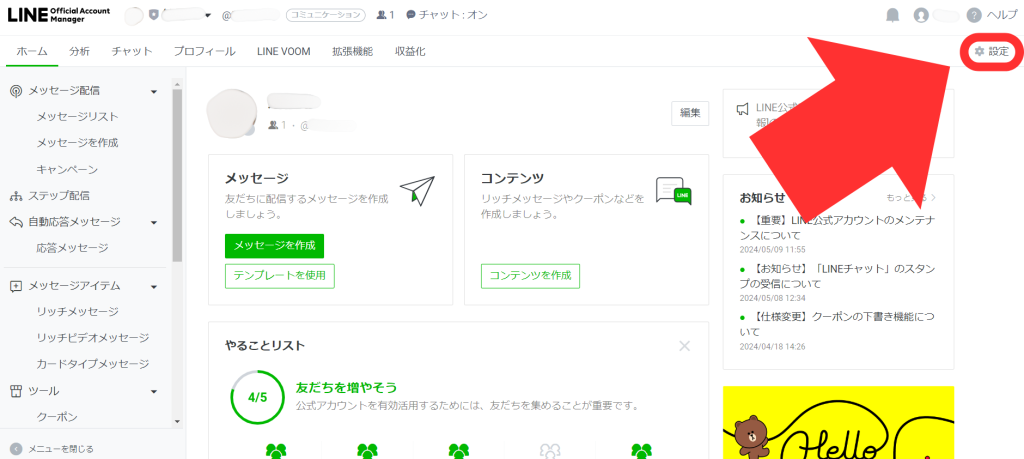Collapse the ツール section arrow
The height and width of the screenshot is (459, 1024).
[154, 392]
